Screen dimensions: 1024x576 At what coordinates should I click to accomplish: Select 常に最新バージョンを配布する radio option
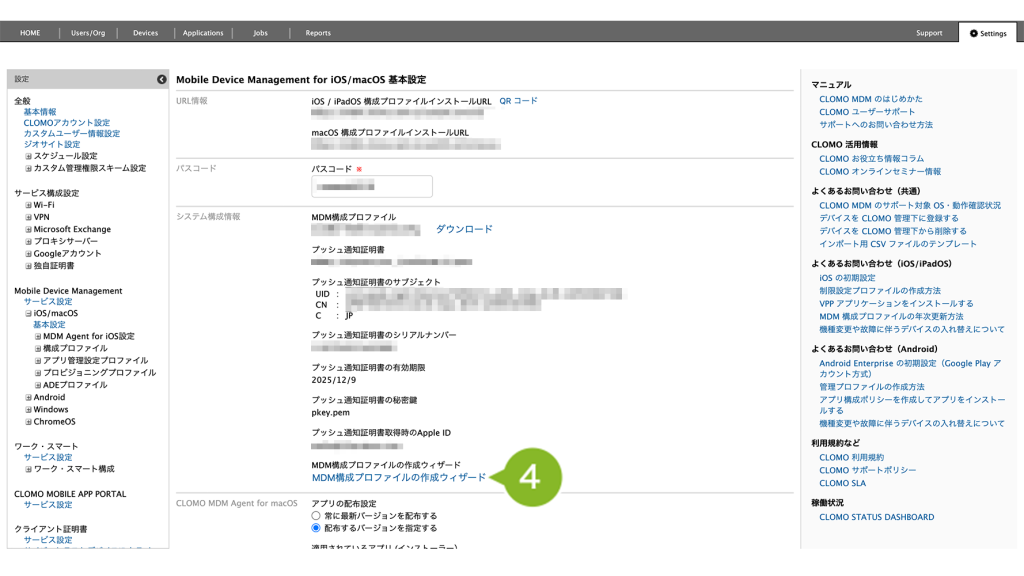(316, 516)
